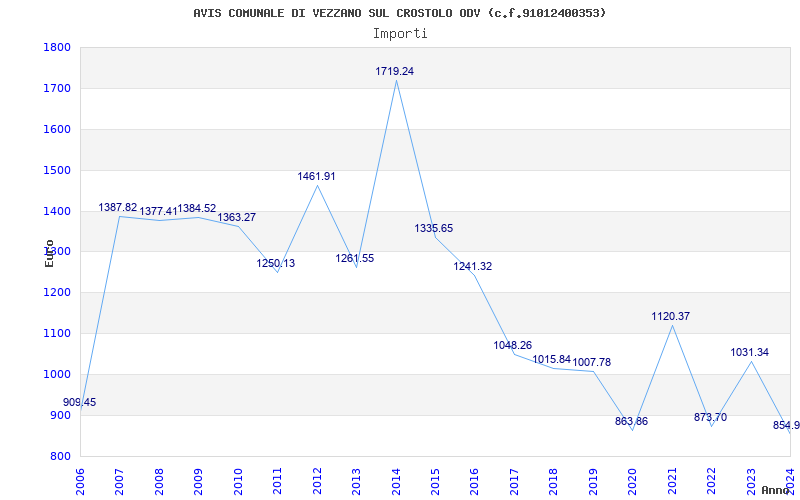Screen dimensions: 800x500
Task: Click the 1400 y-axis tick label
Action: pos(57,211)
